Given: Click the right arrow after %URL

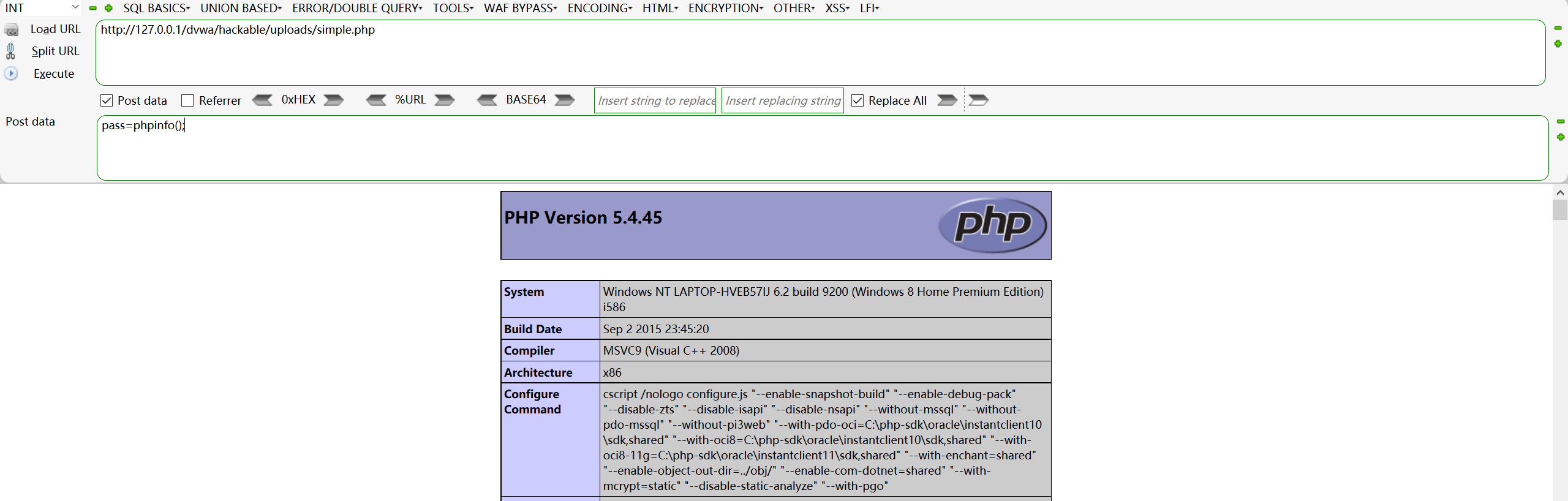Looking at the screenshot, I should coord(445,100).
